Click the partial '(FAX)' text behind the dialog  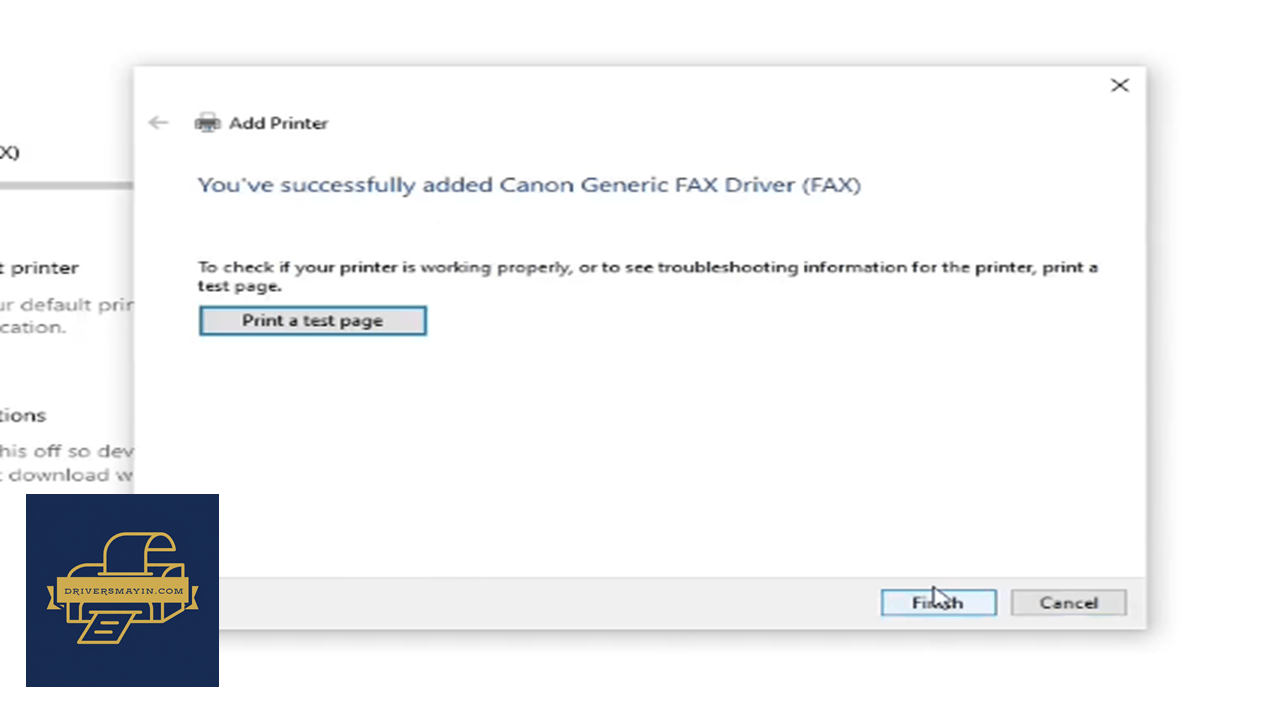tap(9, 152)
